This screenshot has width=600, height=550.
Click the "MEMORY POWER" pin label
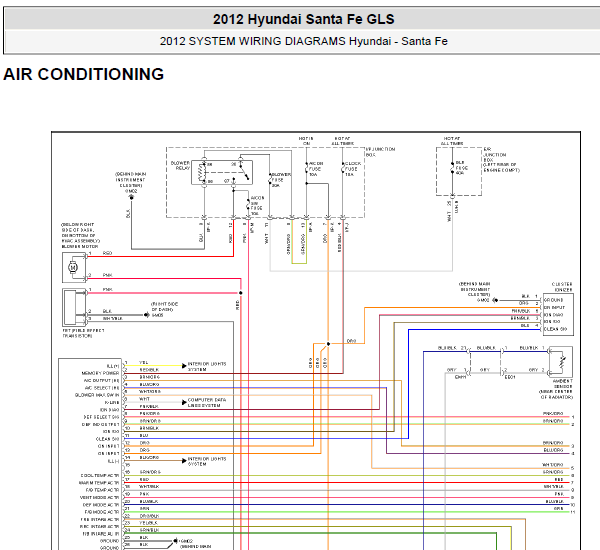click(100, 373)
